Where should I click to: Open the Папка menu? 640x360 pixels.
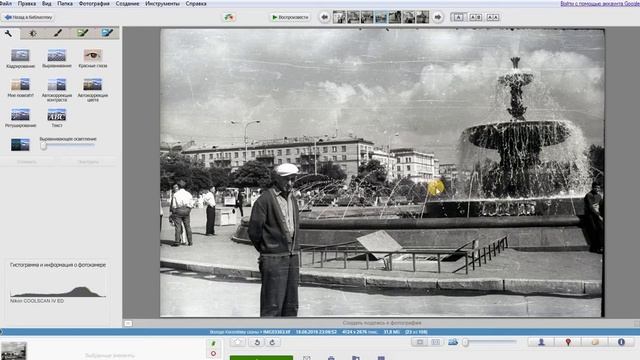(65, 4)
